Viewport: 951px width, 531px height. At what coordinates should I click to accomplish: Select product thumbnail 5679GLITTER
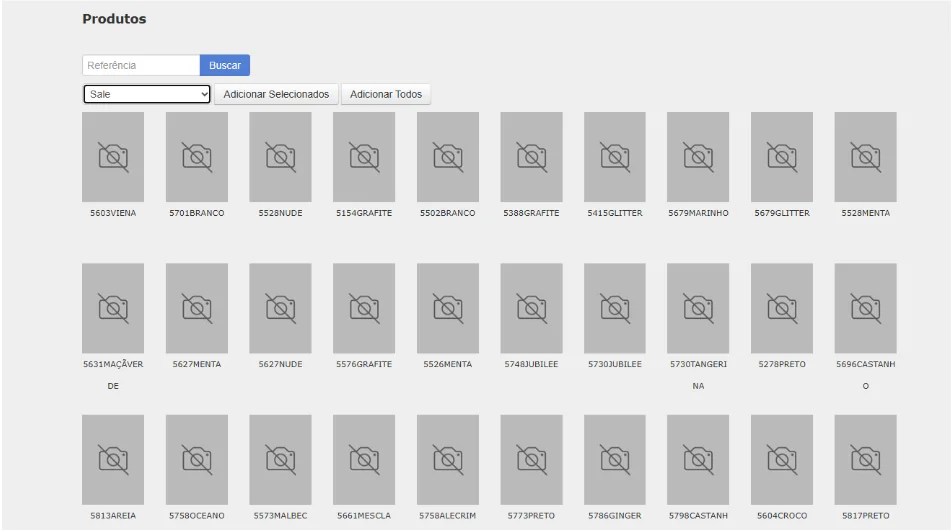coord(782,156)
